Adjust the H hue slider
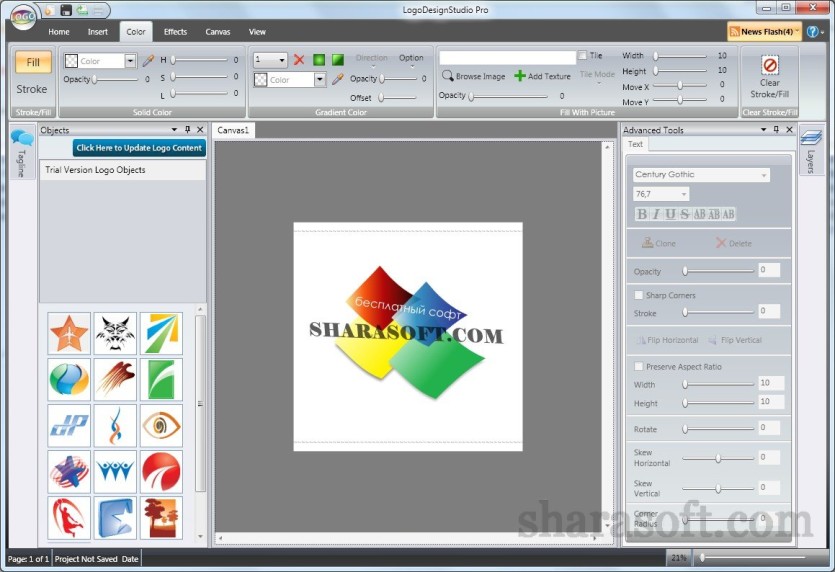The width and height of the screenshot is (835, 572). tap(199, 60)
